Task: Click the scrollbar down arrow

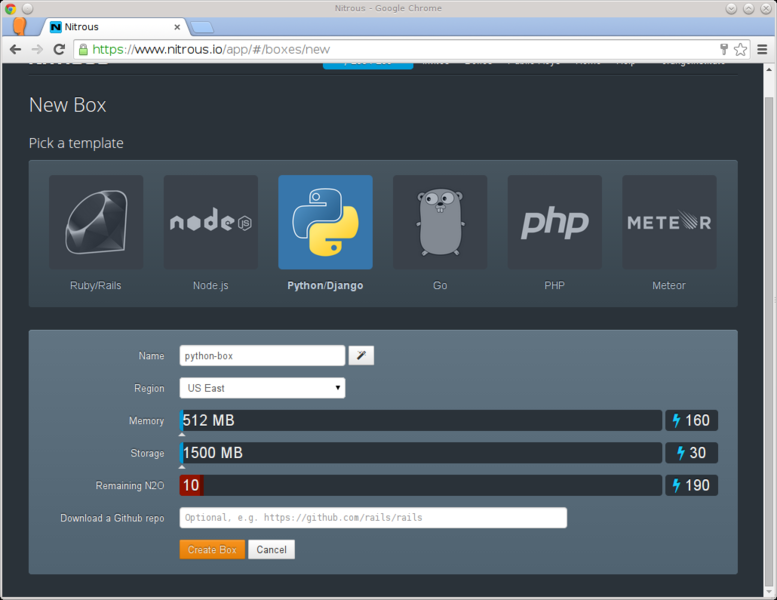Action: coord(769,592)
